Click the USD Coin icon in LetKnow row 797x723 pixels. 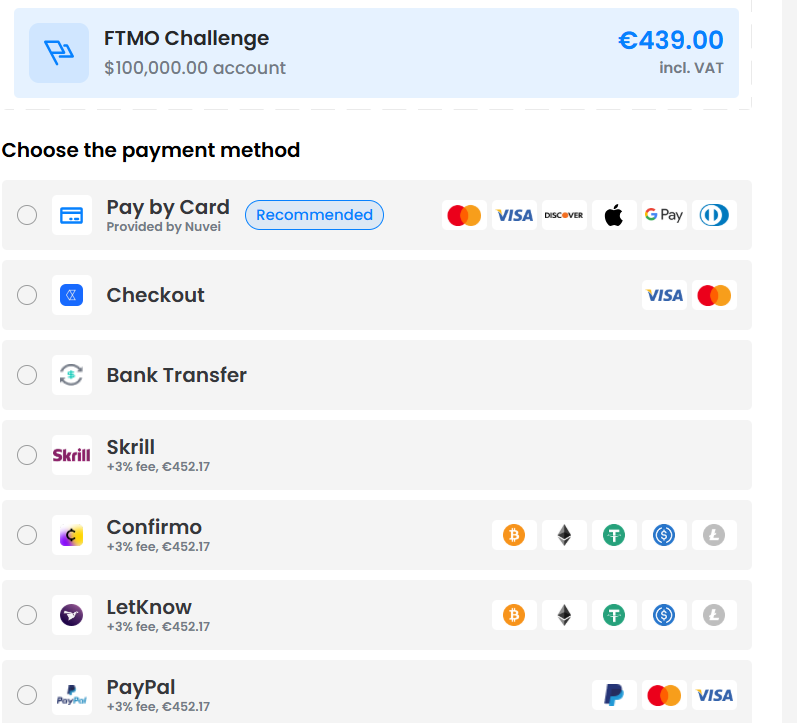tap(664, 615)
